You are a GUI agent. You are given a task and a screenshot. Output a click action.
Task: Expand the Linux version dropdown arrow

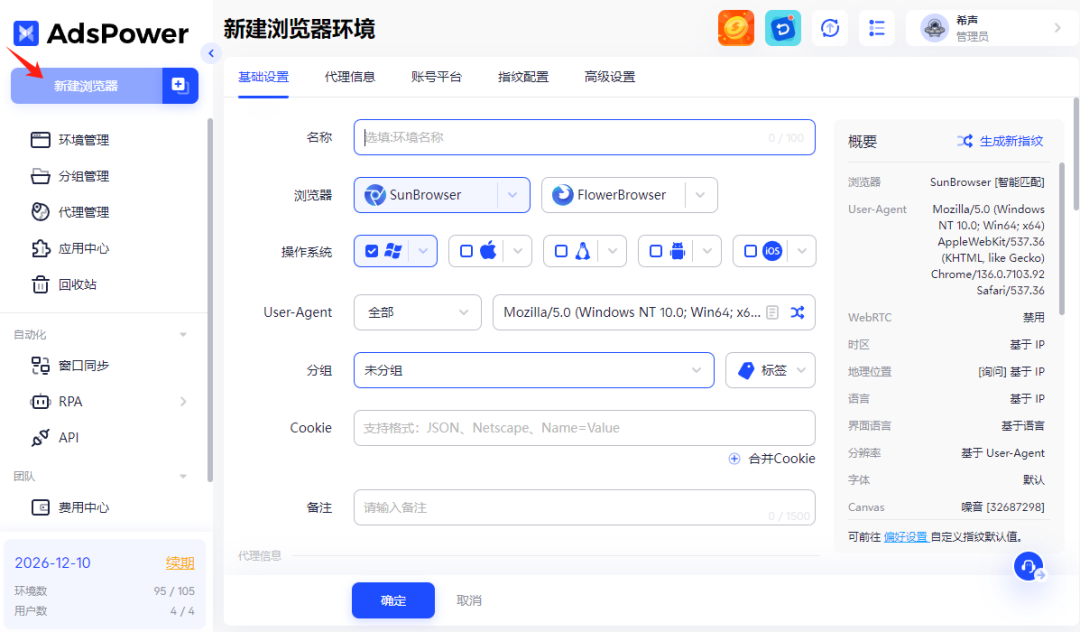tap(612, 251)
